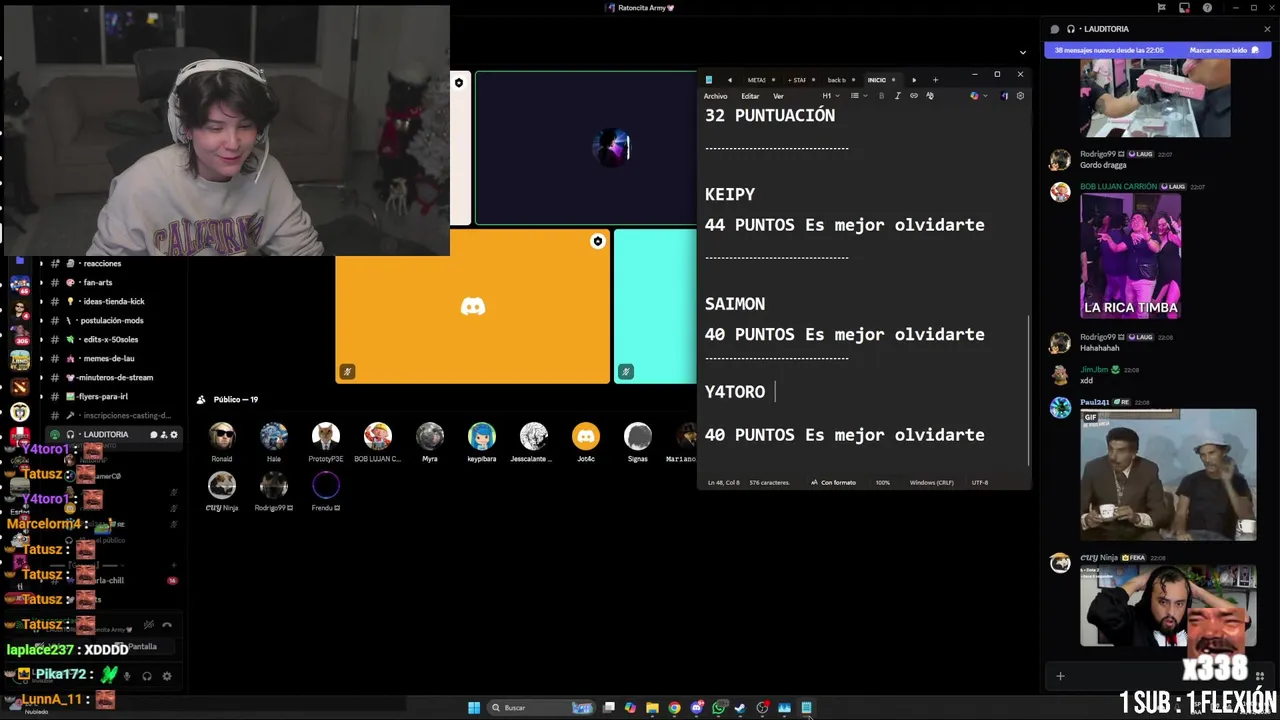Open the fan-arts channel
The height and width of the screenshot is (720, 1280).
(x=100, y=283)
